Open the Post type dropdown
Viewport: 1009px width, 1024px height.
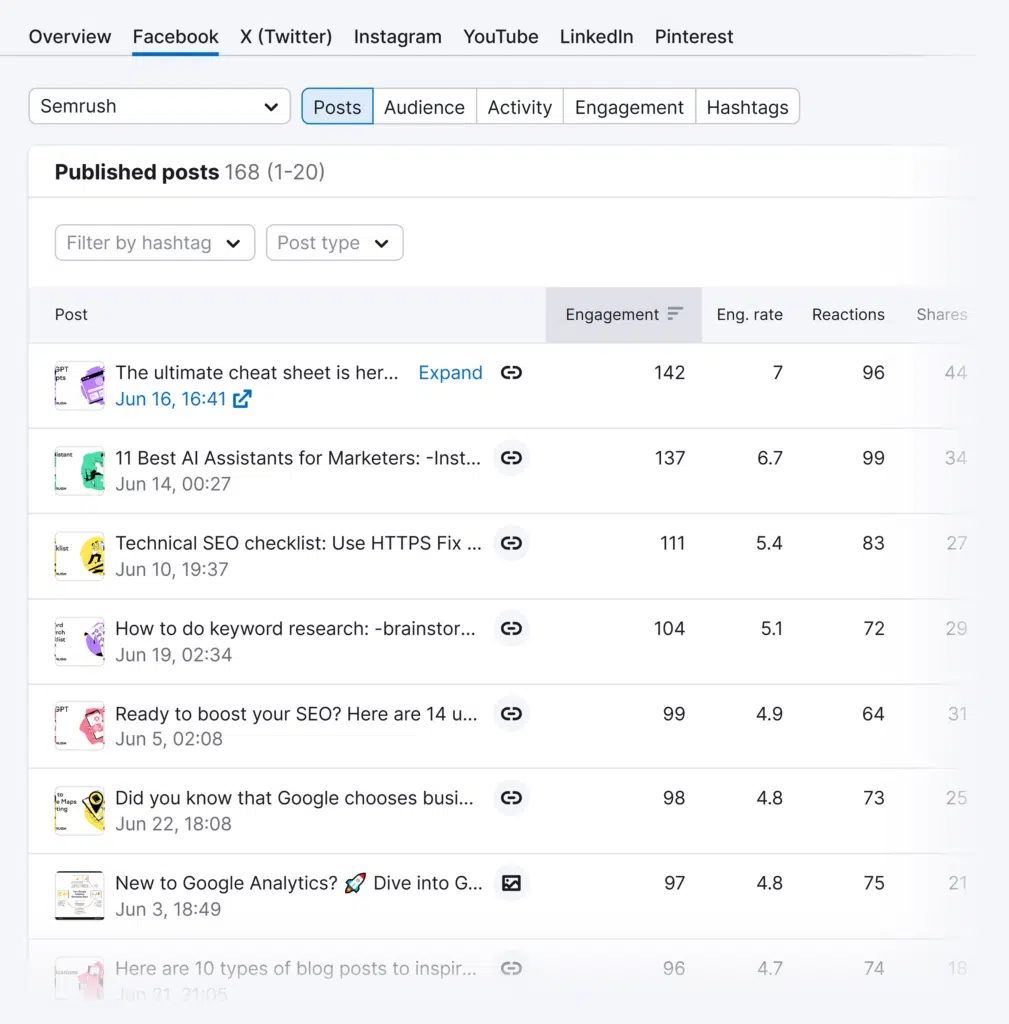pos(334,243)
